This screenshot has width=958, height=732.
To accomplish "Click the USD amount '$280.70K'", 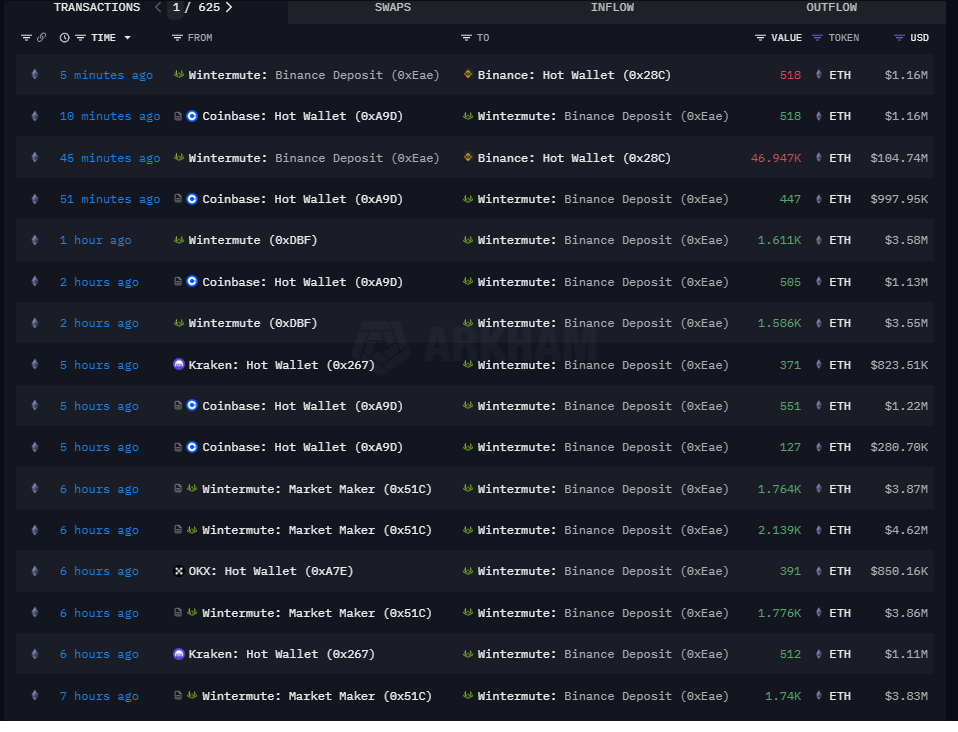I will [x=899, y=447].
